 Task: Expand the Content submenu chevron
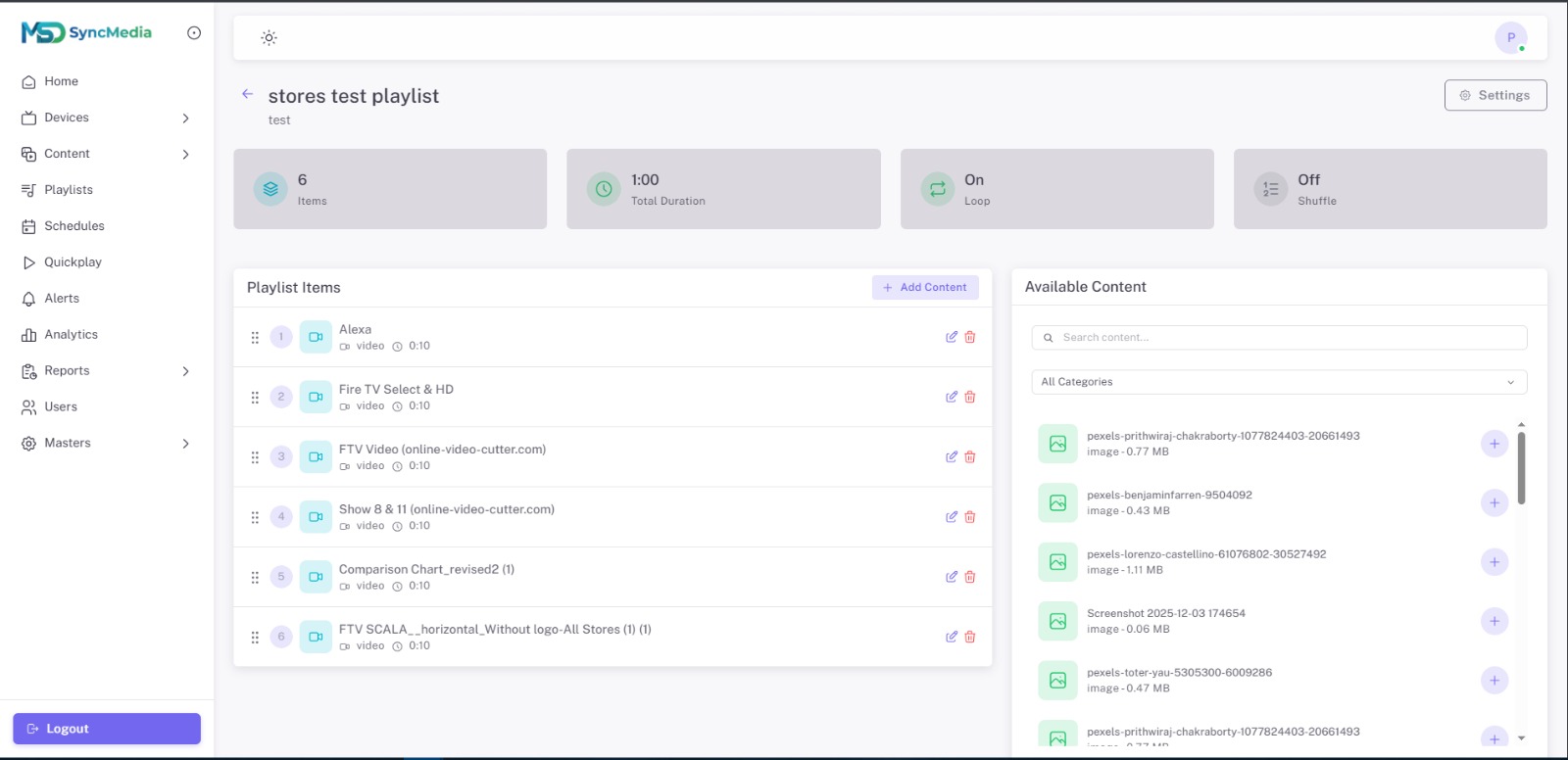pos(185,154)
